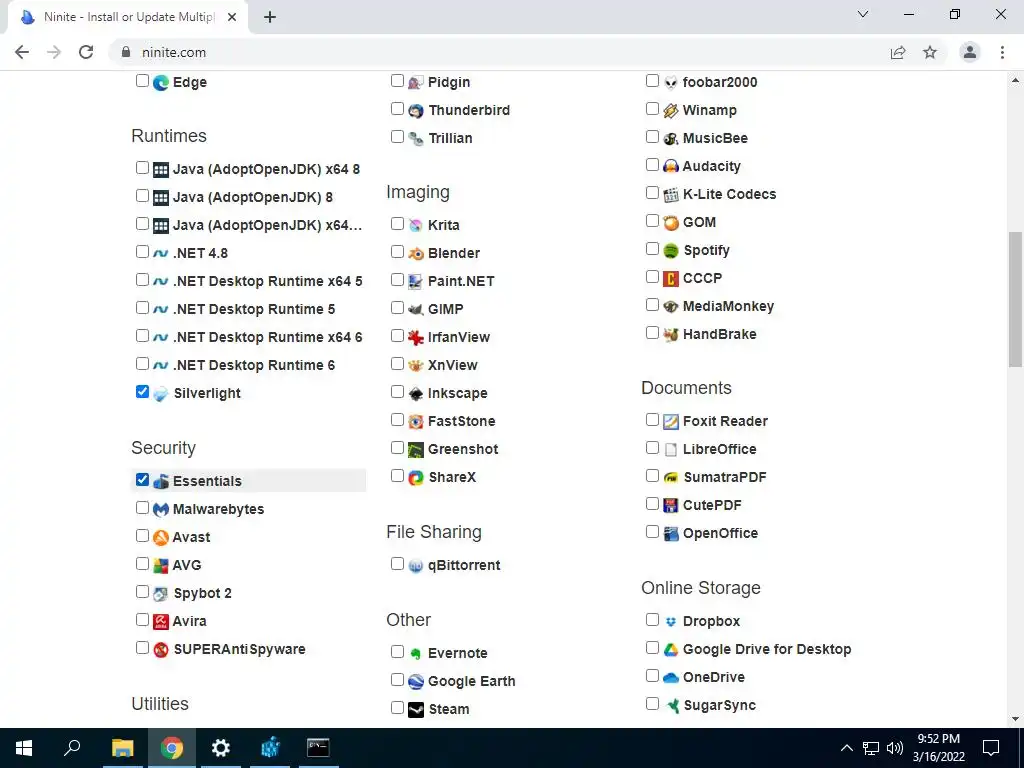Uncheck the Essentials security checkbox
This screenshot has height=768, width=1024.
tap(142, 480)
